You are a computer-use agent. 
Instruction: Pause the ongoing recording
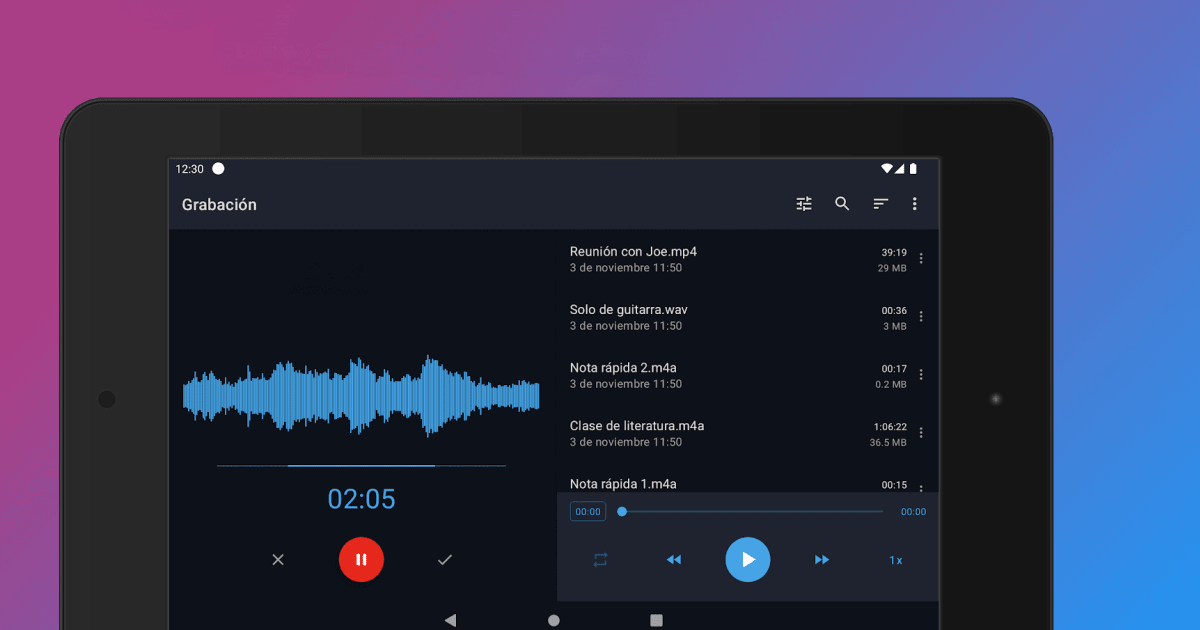[361, 559]
